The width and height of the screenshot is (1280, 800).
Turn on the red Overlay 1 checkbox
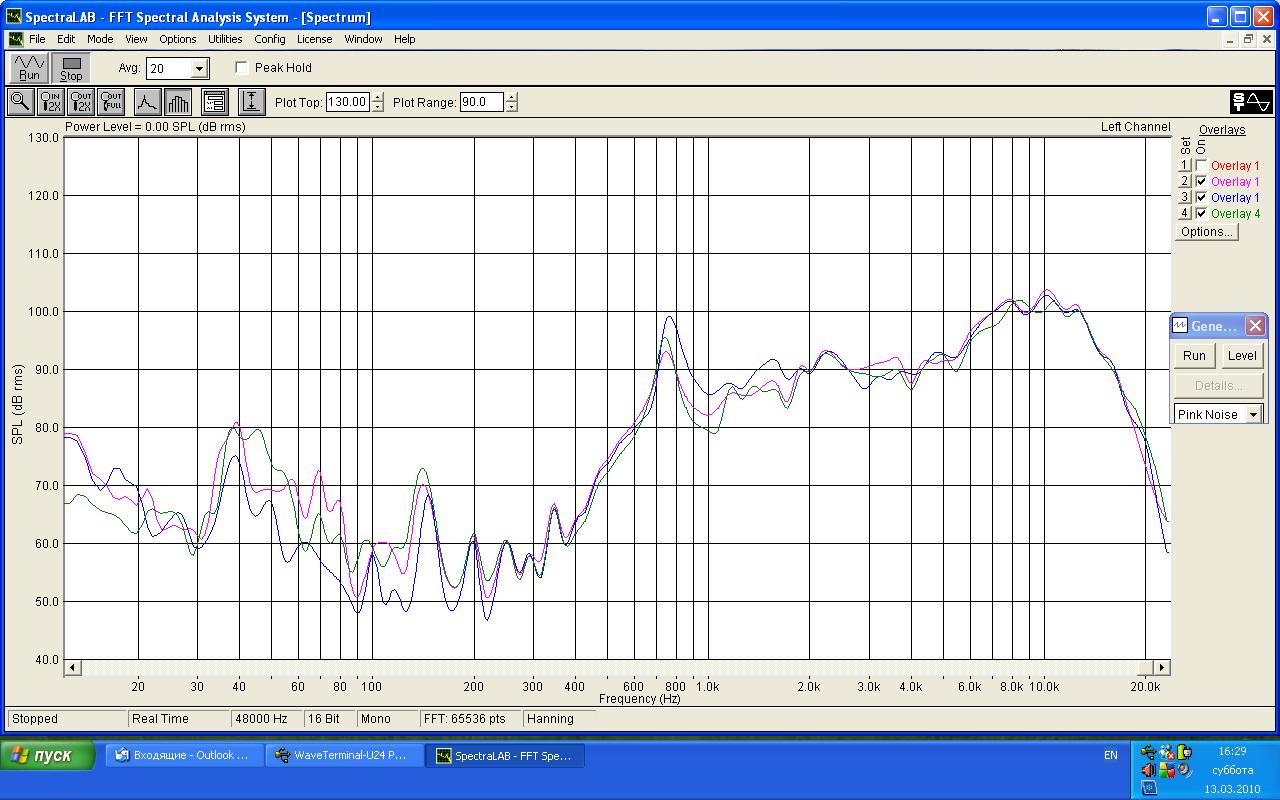click(1201, 166)
